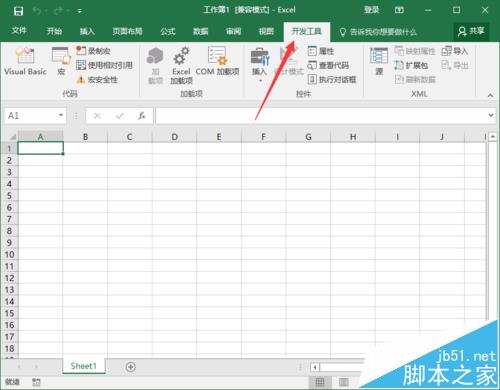Screen dimensions: 500x390
Task: Switch to the Insert (插入) ribbon tab
Action: (x=87, y=31)
